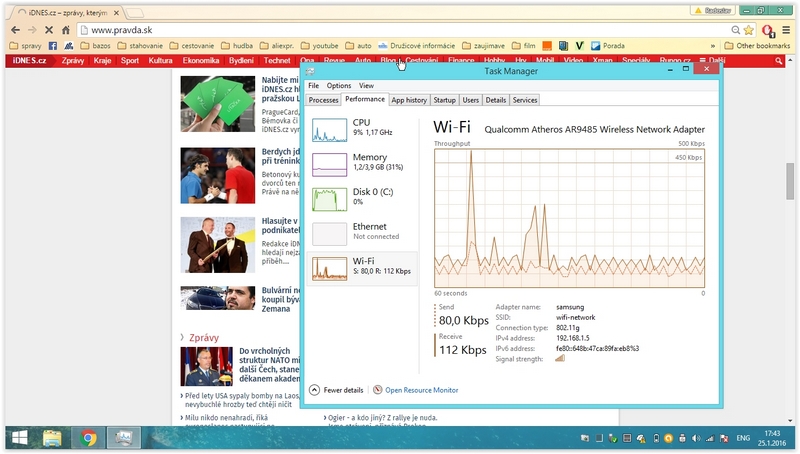Click iDNES.cz logo in navigation

30,61
